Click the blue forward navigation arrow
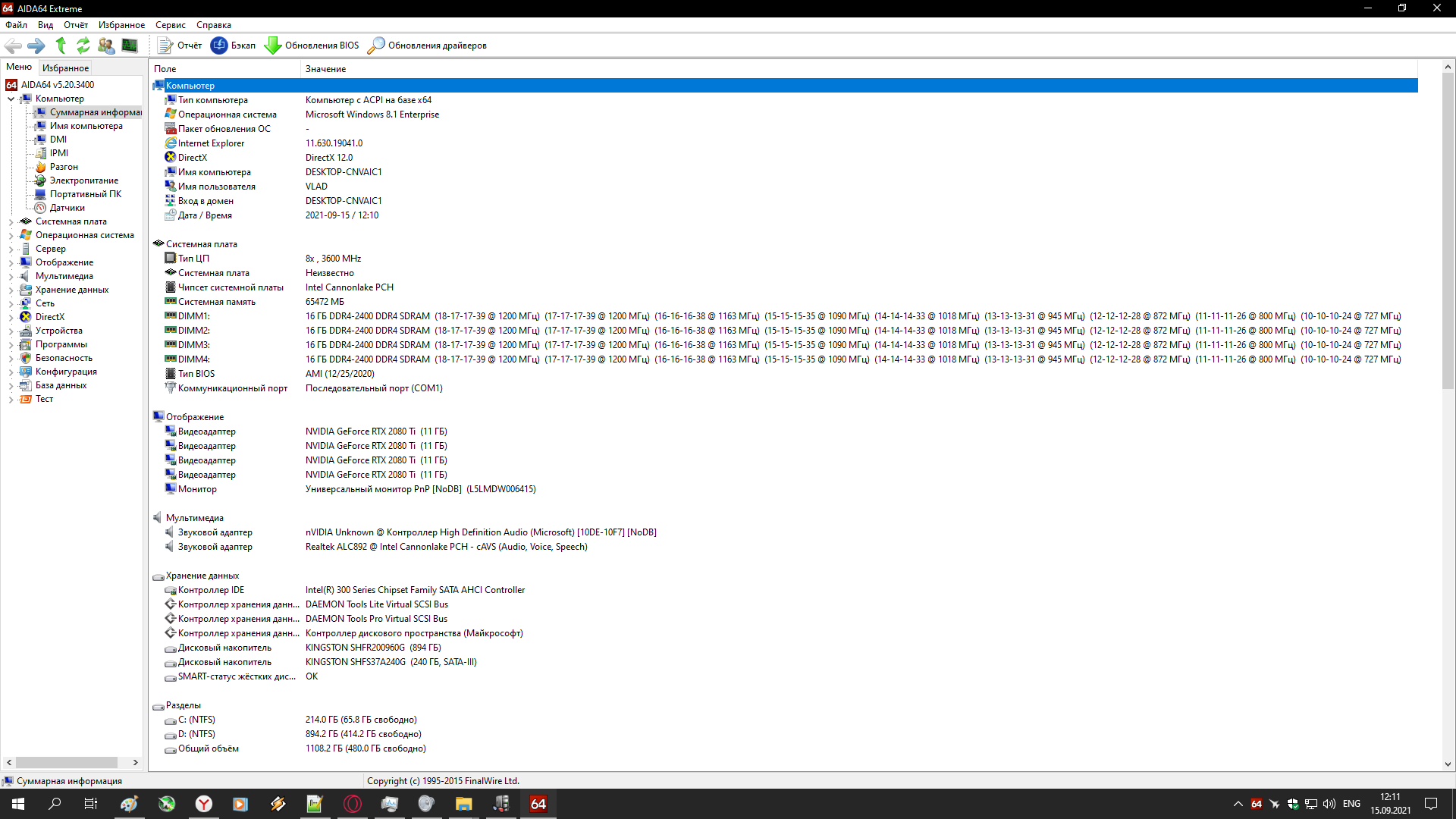The image size is (1456, 819). 36,45
